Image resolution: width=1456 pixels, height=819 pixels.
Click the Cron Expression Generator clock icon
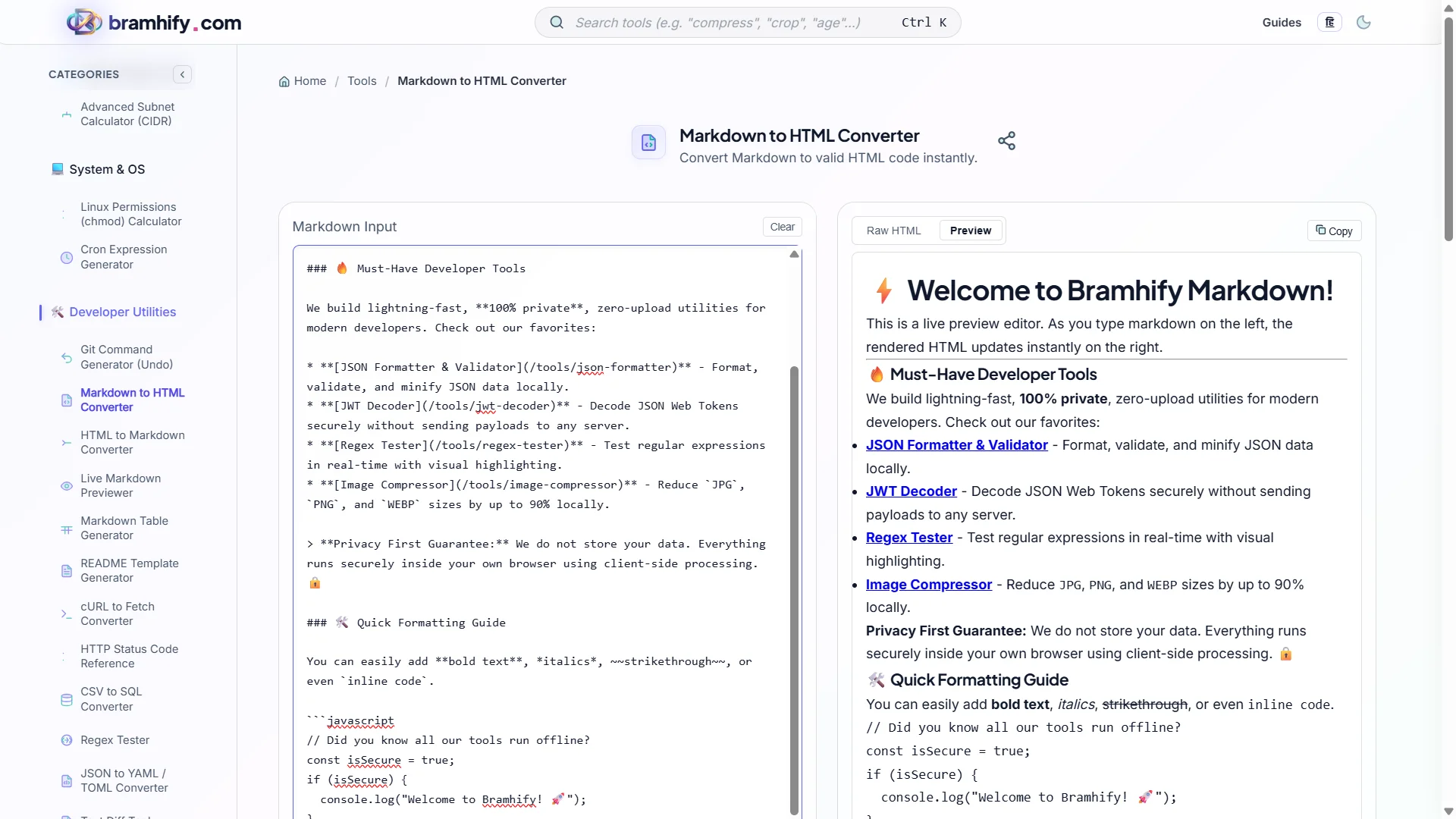click(x=67, y=258)
